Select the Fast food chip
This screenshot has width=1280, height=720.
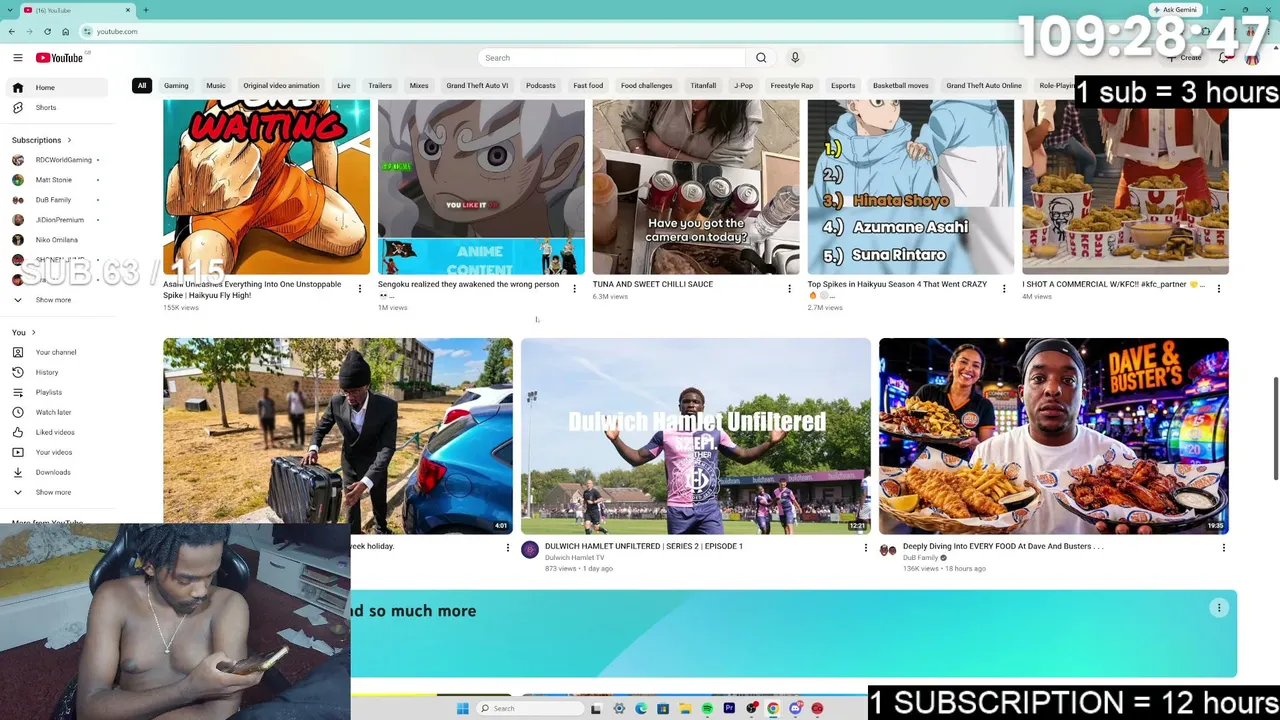588,86
